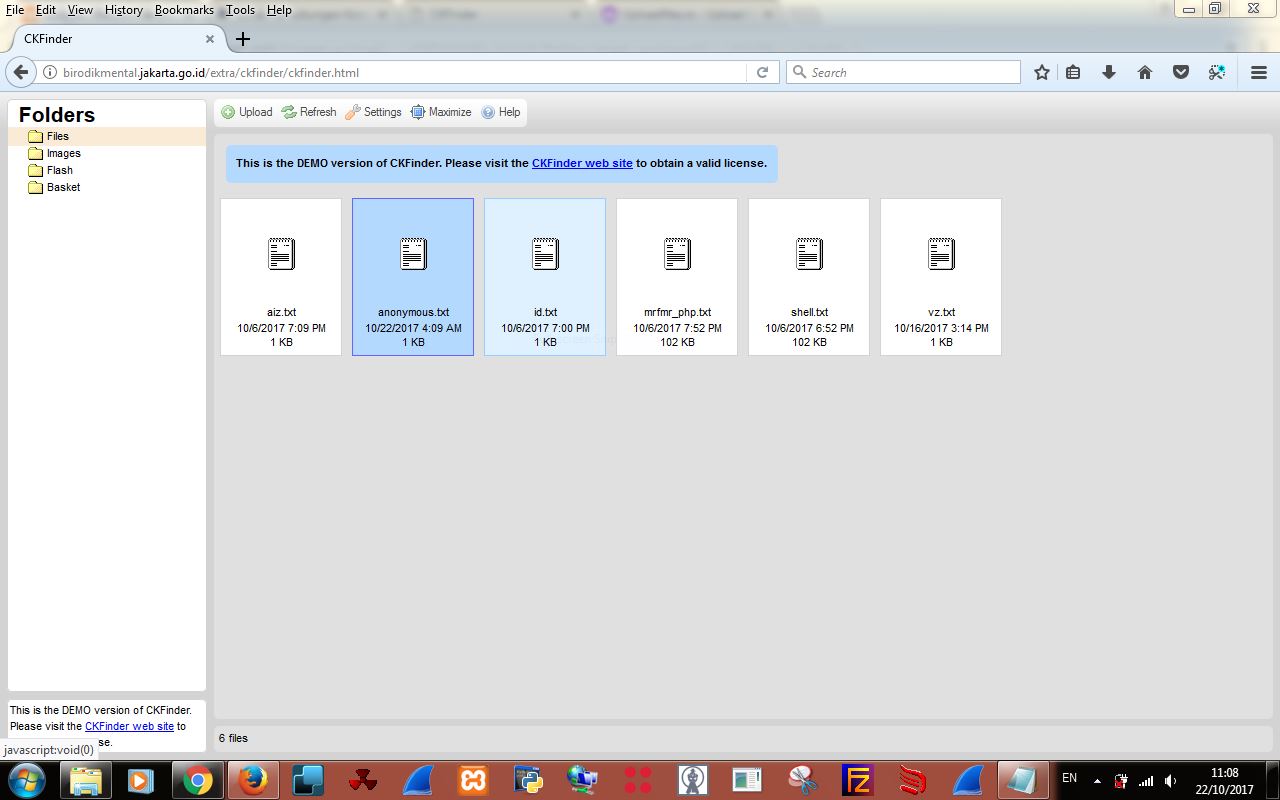1280x800 pixels.
Task: Open the Basket folder
Action: (x=63, y=187)
